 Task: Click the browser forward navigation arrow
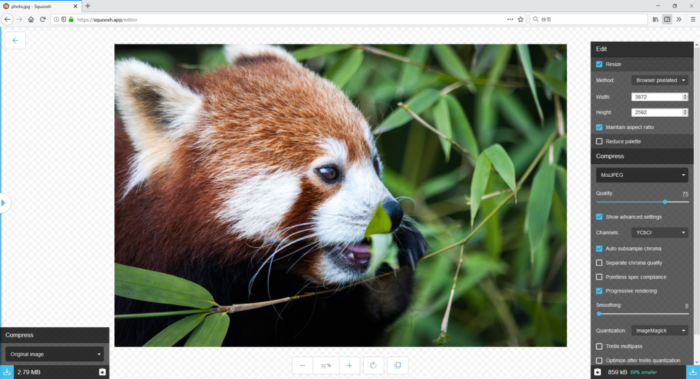tap(19, 19)
